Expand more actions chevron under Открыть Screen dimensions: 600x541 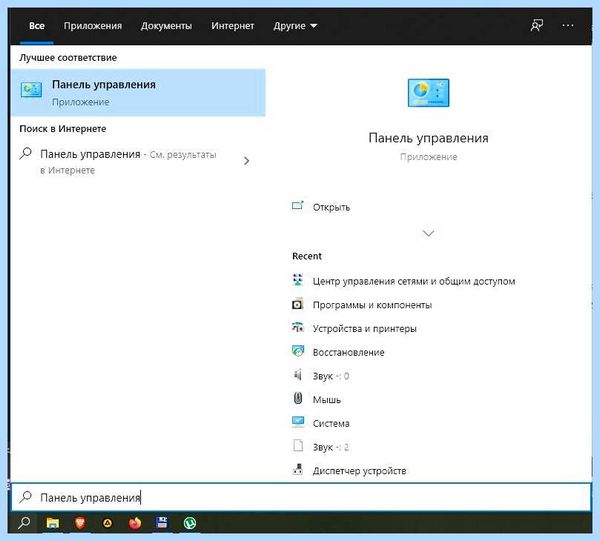pos(428,233)
